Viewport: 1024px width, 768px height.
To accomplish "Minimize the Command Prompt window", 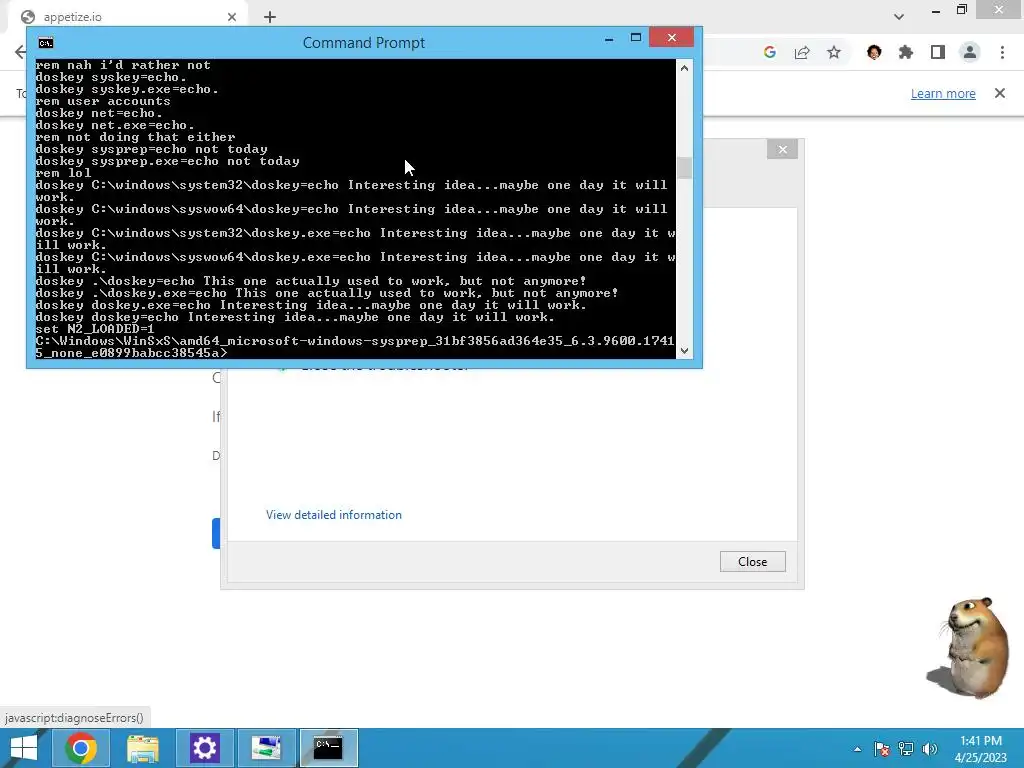I will pos(609,39).
